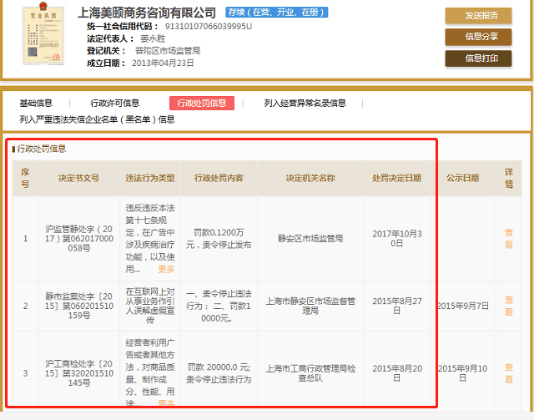Expand 更多 in row 1 violation type
Screen dimensions: 535x420
pyautogui.click(x=166, y=269)
